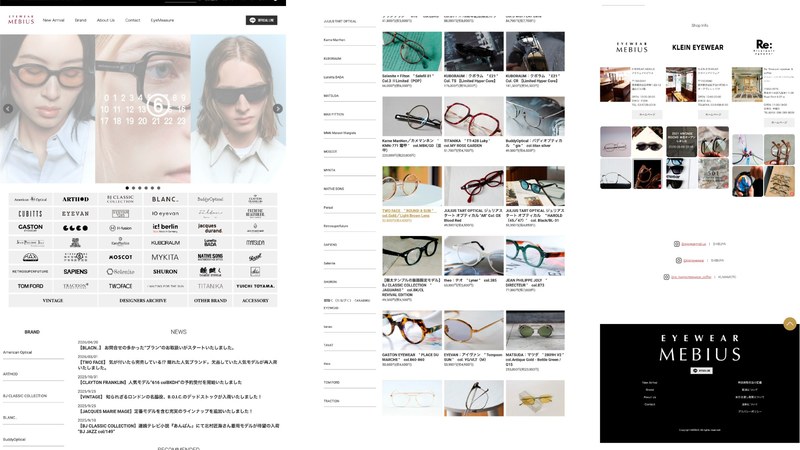The image size is (800, 450).
Task: Open TITANIKA red frame product thumbnail
Action: click(x=473, y=116)
